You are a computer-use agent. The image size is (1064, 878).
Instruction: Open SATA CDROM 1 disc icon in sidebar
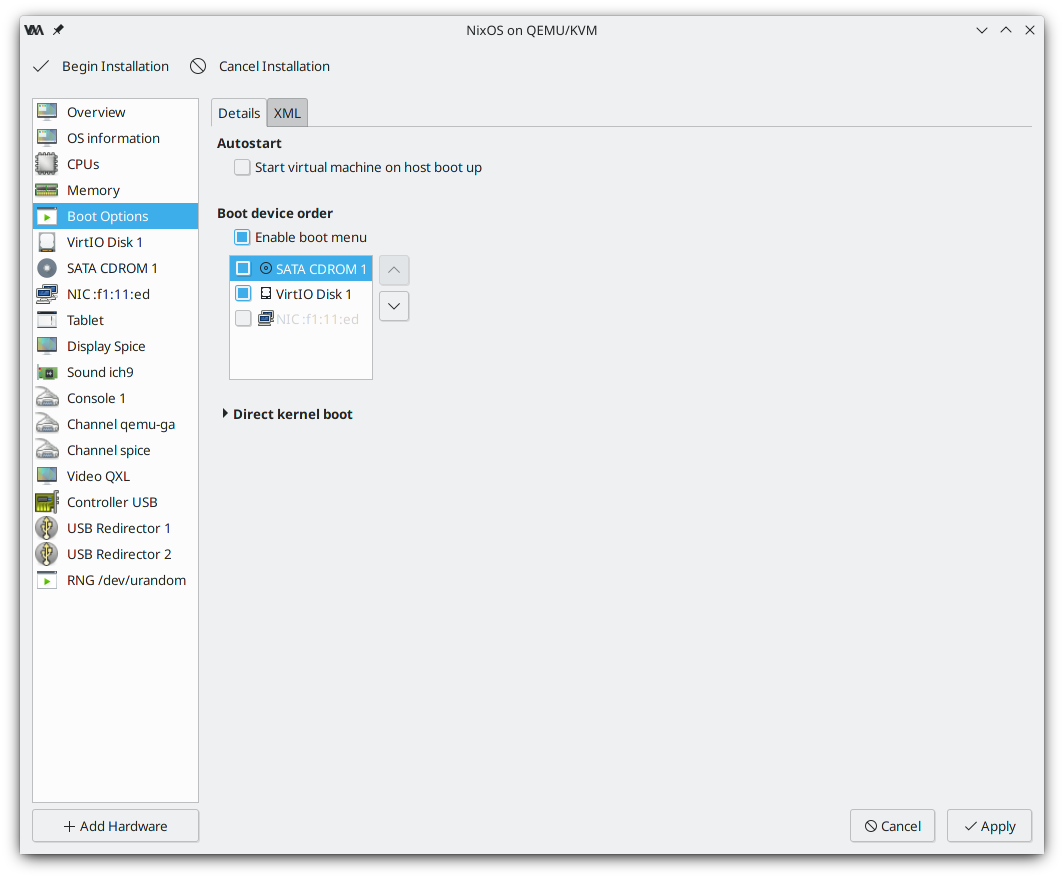click(47, 268)
